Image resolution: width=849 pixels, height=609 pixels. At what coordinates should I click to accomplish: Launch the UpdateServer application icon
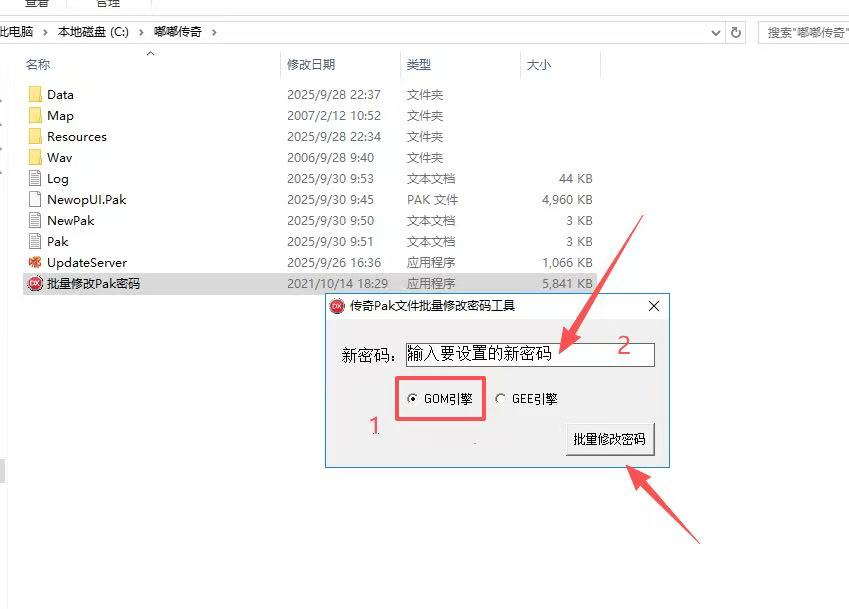click(33, 262)
